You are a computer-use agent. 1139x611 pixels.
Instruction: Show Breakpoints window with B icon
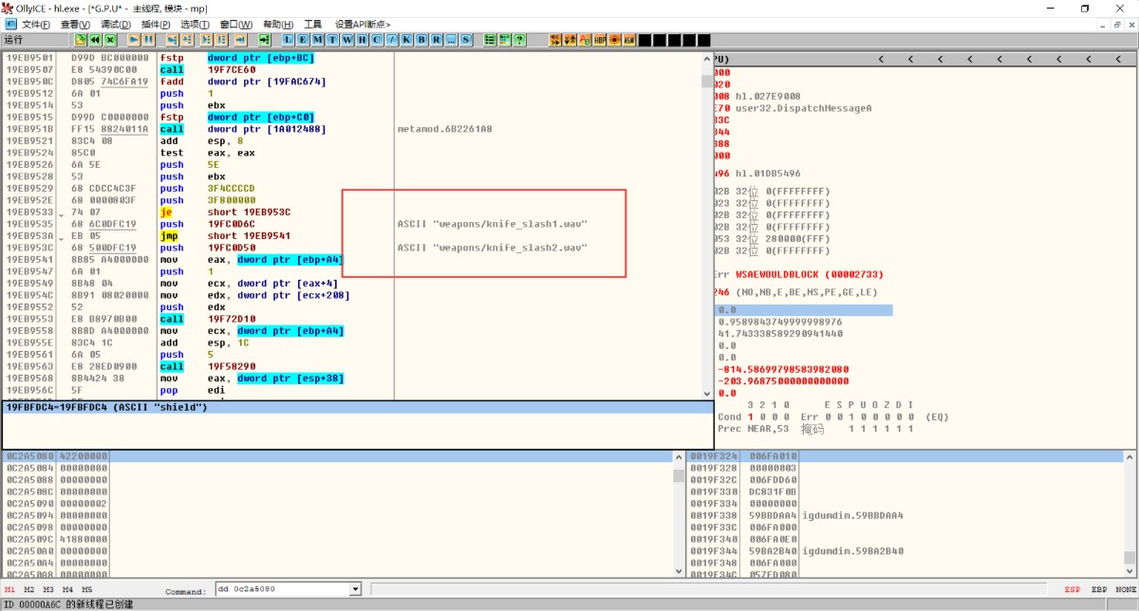pos(421,40)
